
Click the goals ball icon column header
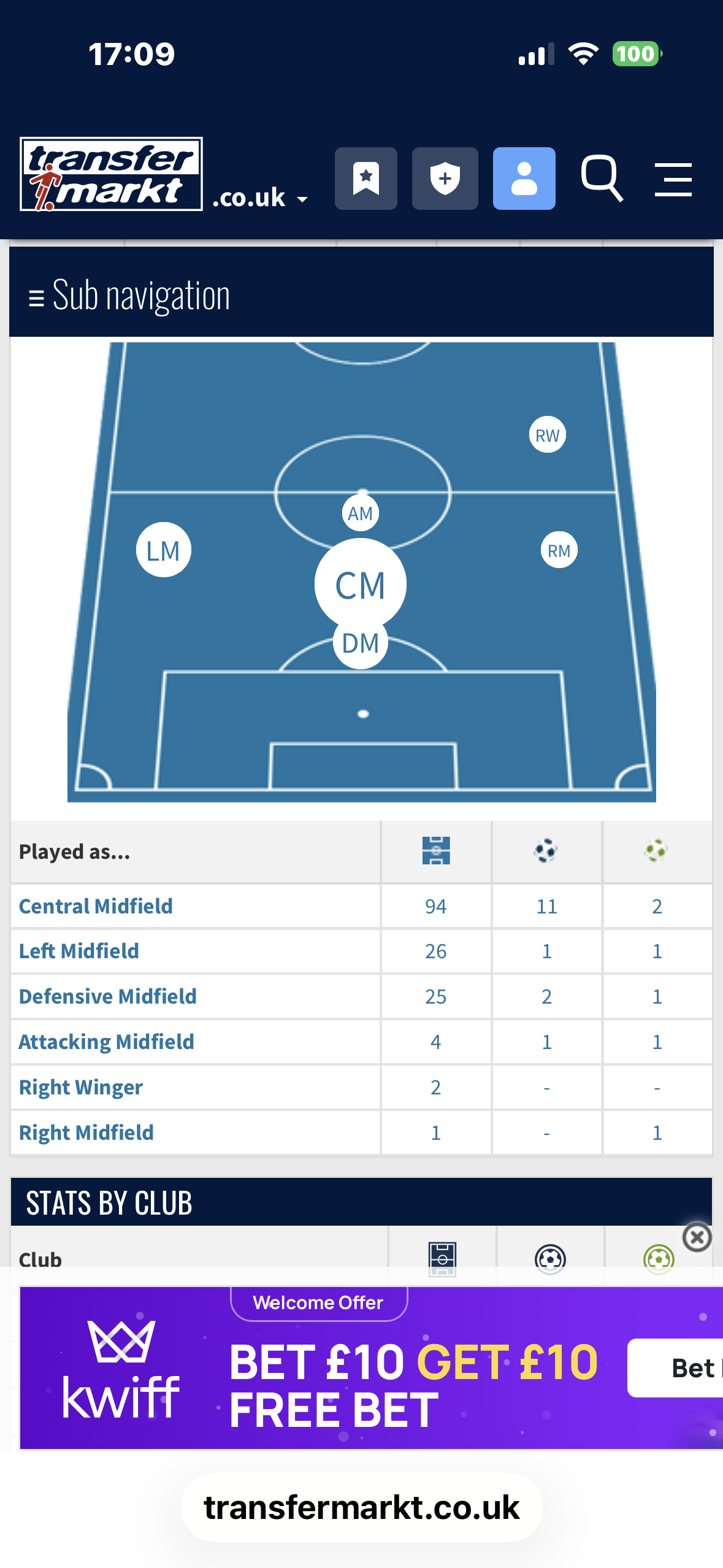tap(546, 851)
